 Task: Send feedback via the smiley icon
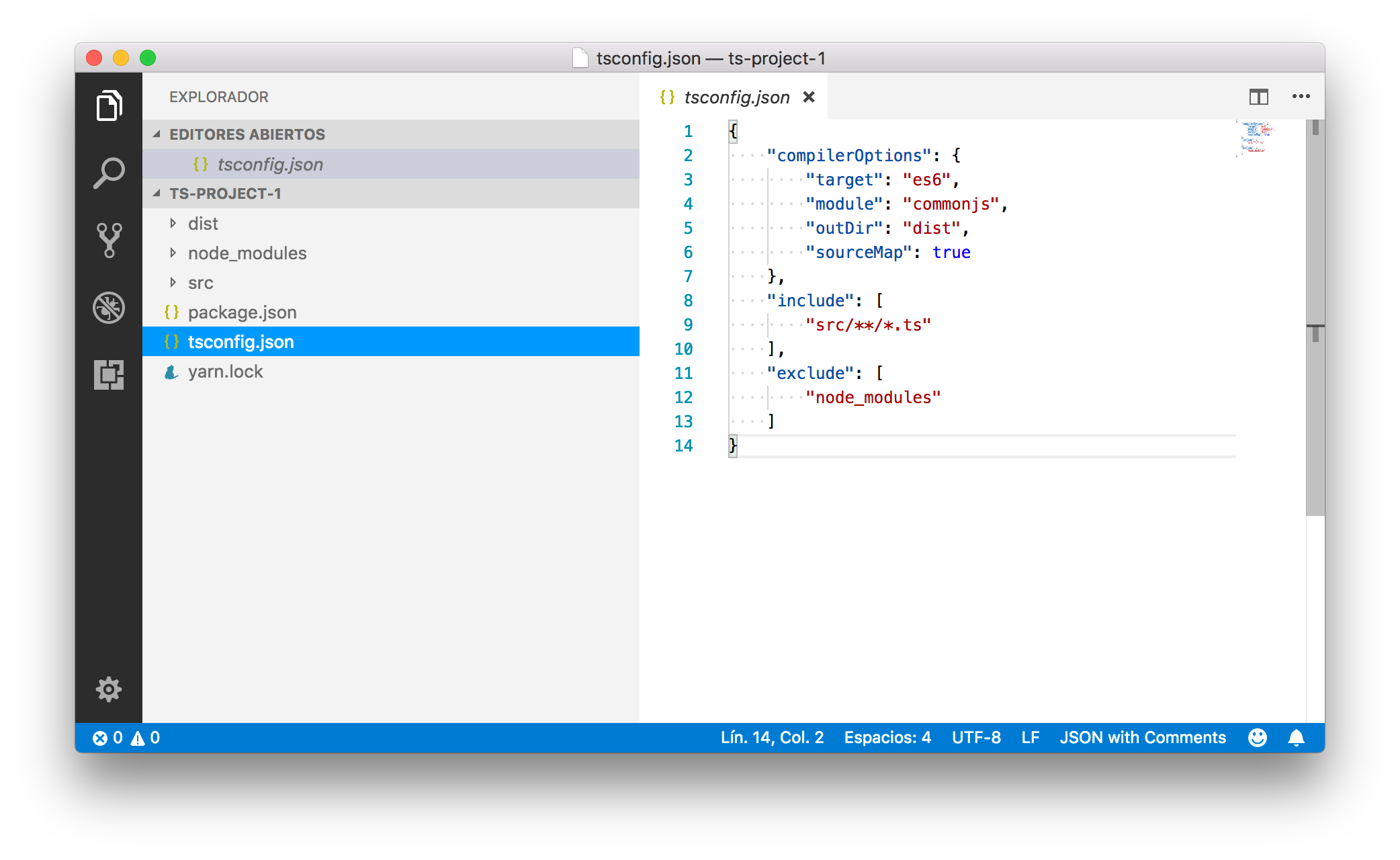pos(1257,737)
